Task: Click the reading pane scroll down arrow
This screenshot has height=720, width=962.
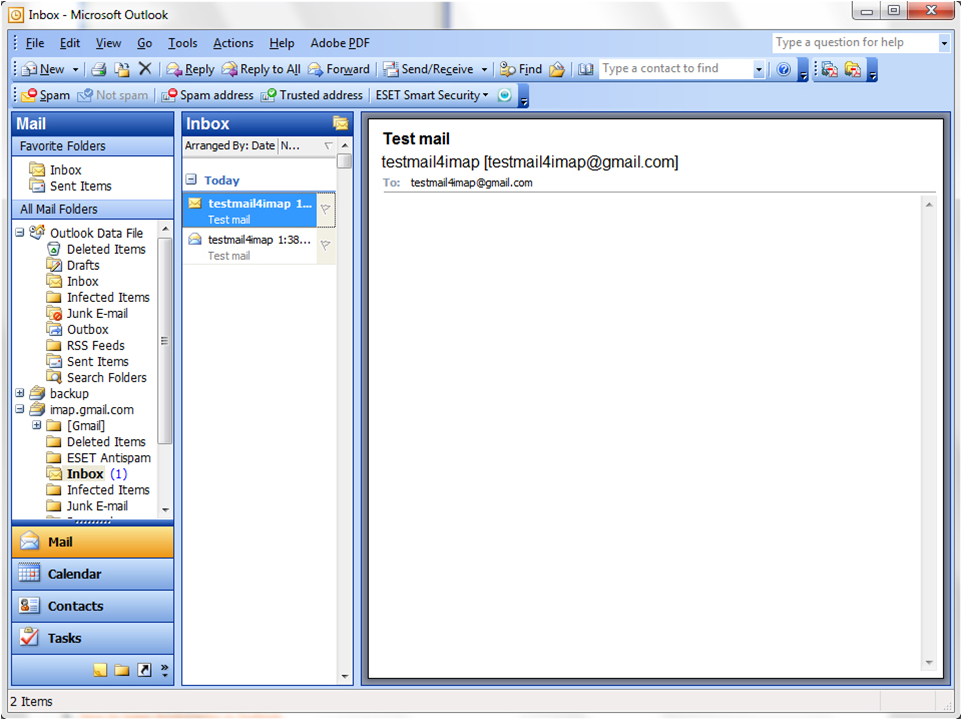Action: (x=929, y=662)
